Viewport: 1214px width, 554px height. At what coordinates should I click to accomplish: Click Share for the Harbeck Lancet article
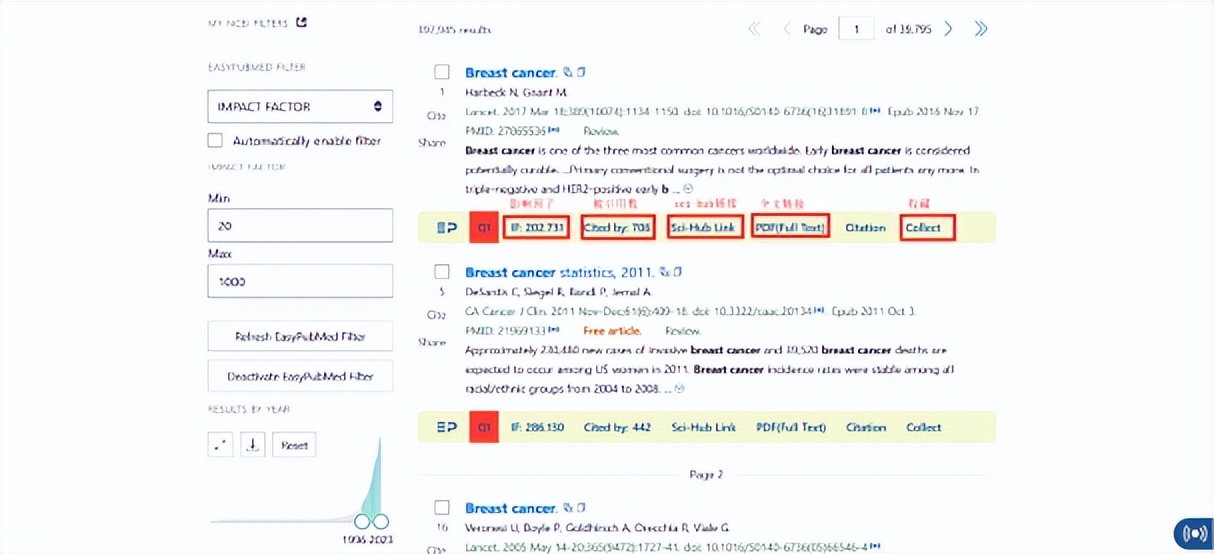pos(432,142)
